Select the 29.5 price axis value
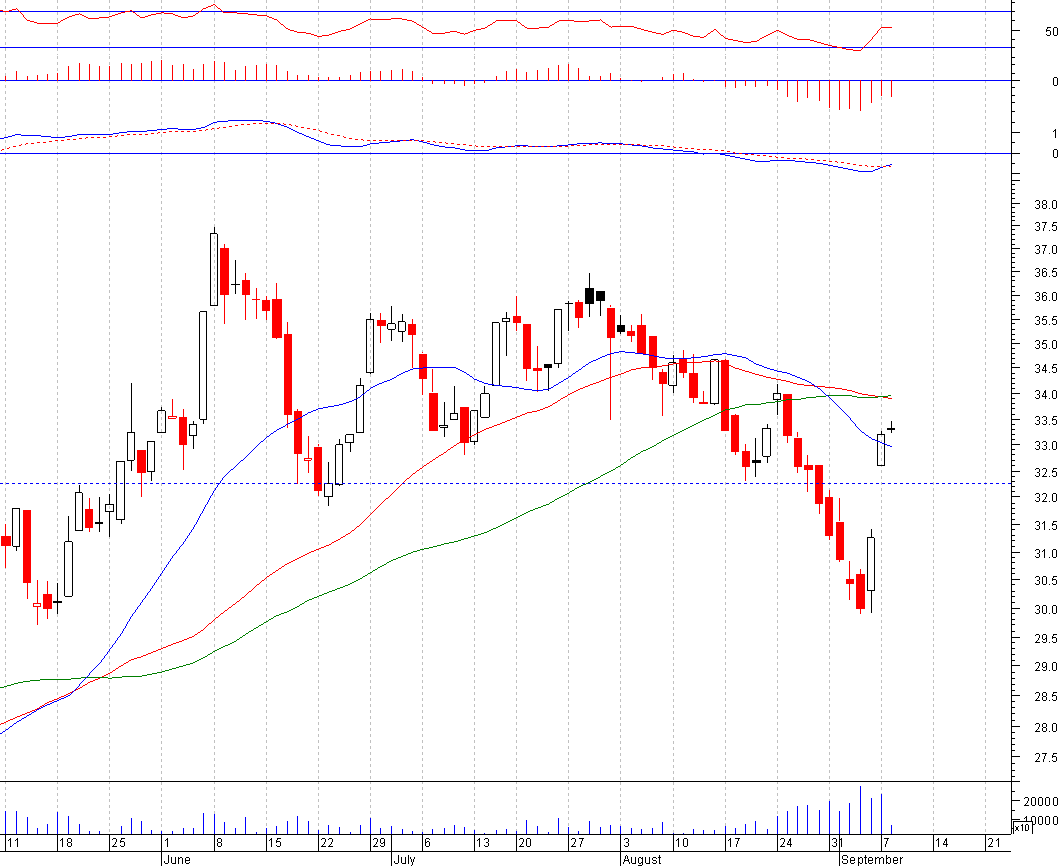Screen dimensions: 1062x866 [1046, 638]
